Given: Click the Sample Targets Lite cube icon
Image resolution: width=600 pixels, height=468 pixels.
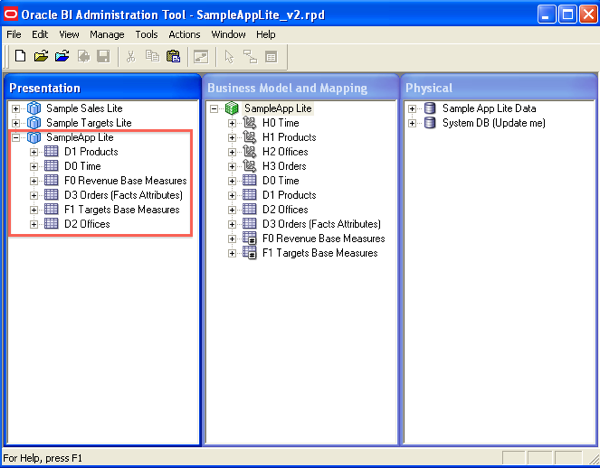Looking at the screenshot, I should coord(34,123).
